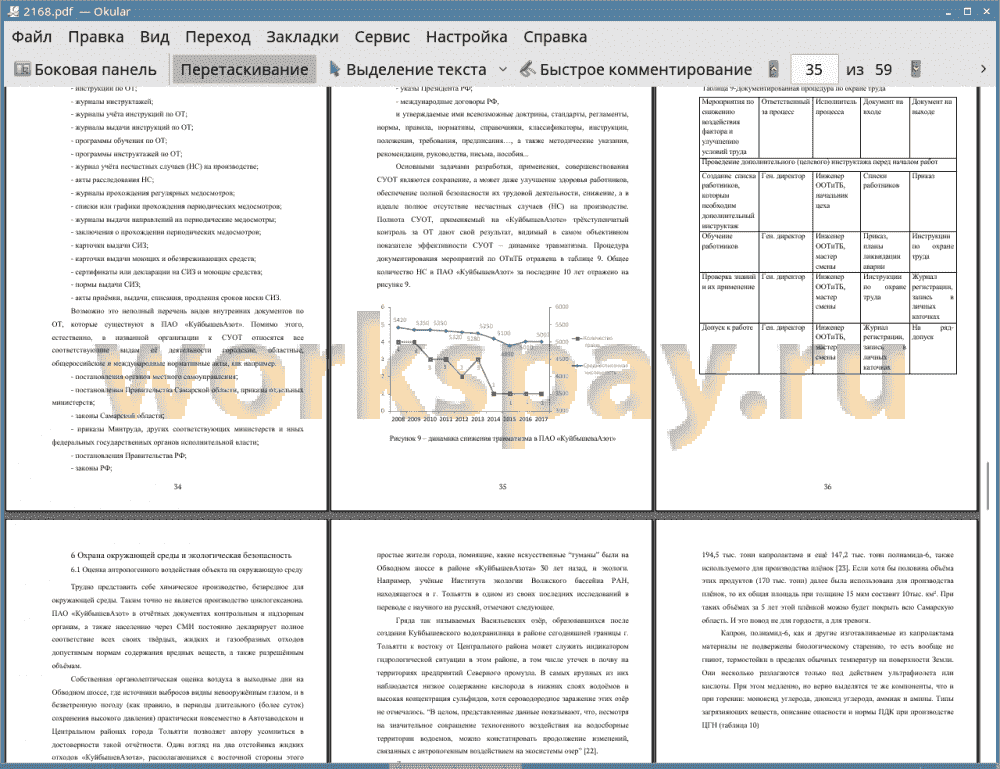Click the line '- законы Самарской области;'
The image size is (1000, 769).
[x=118, y=416]
